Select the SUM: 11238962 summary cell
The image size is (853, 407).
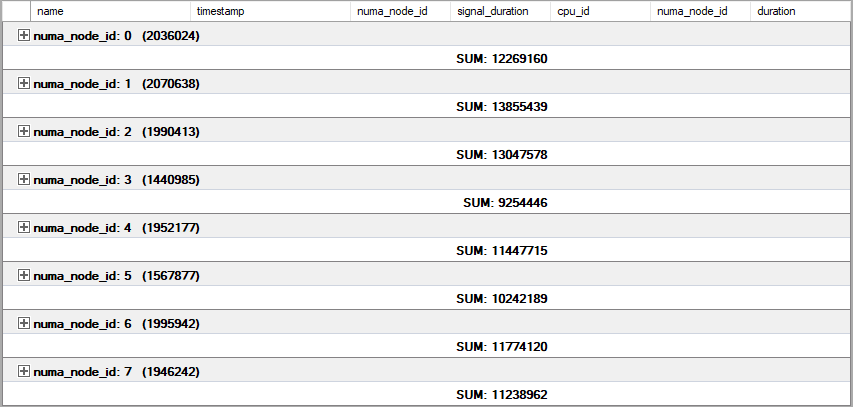click(x=501, y=395)
